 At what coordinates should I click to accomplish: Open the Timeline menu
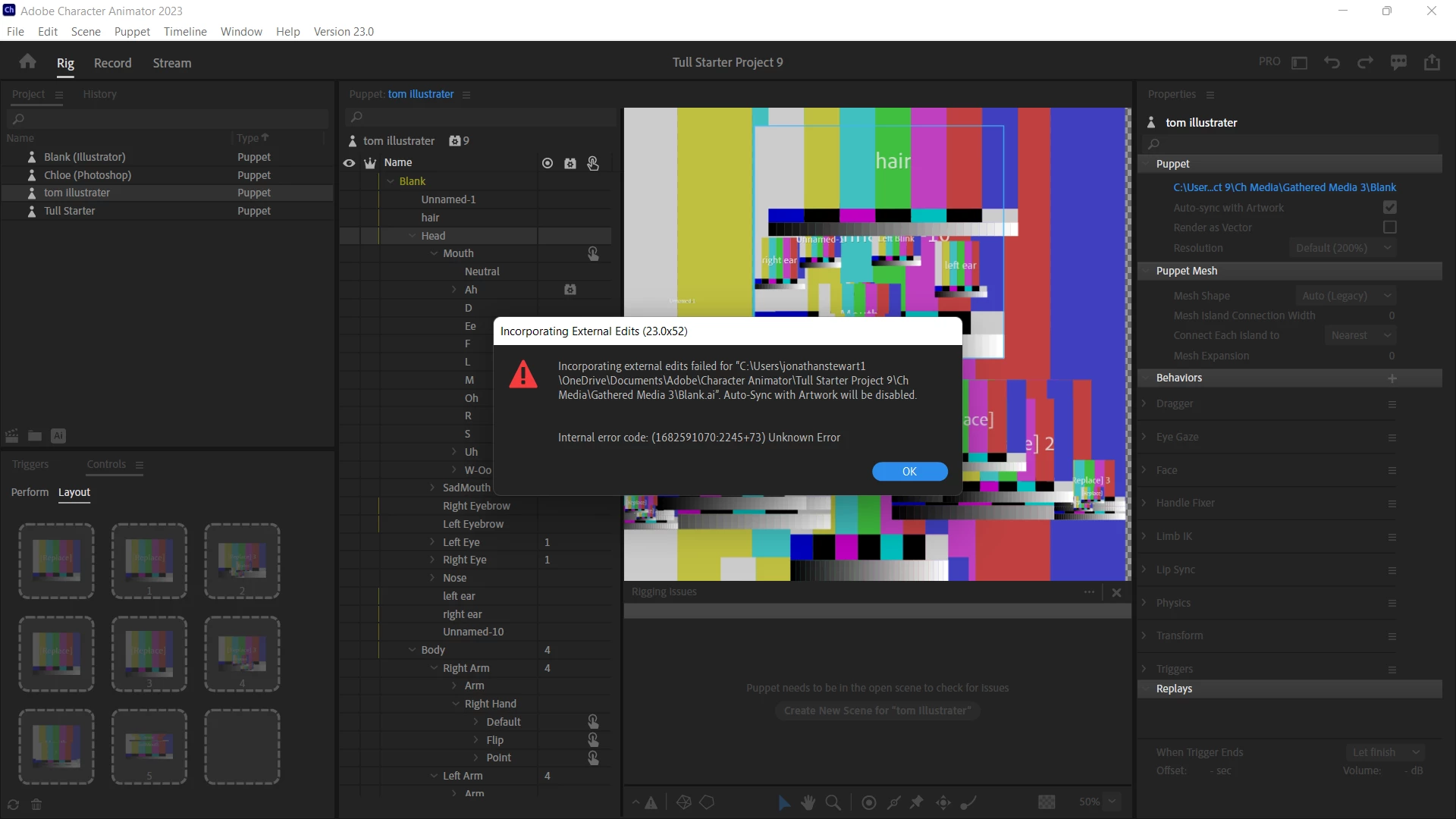point(185,31)
